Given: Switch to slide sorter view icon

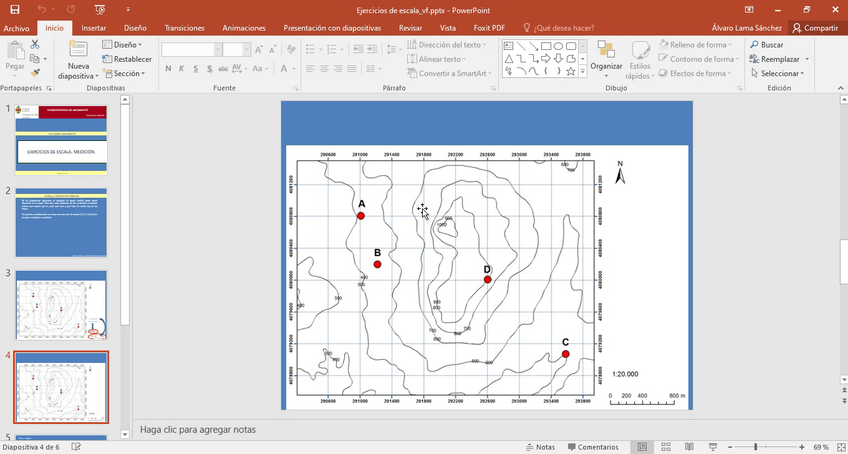Looking at the screenshot, I should pyautogui.click(x=664, y=447).
